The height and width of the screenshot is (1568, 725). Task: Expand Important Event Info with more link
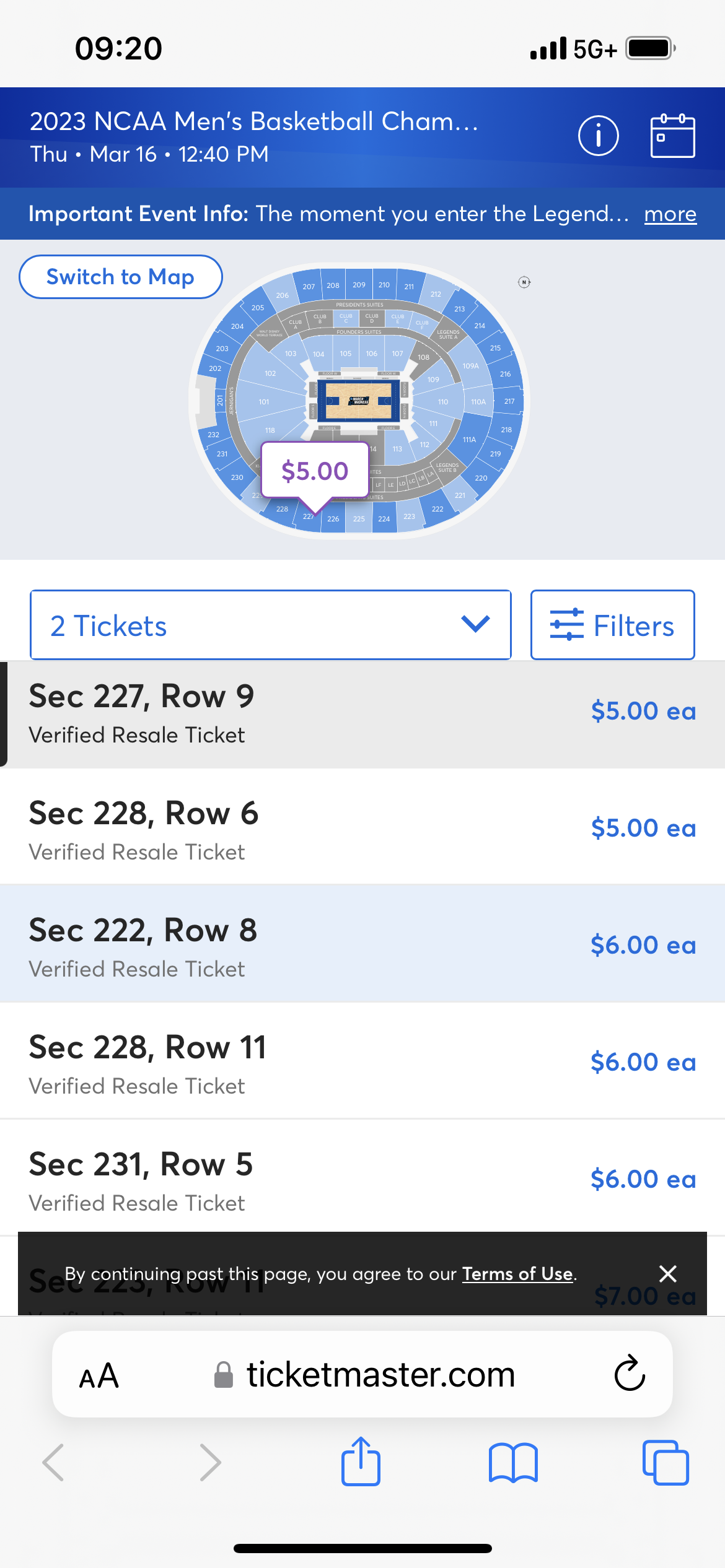click(x=670, y=214)
